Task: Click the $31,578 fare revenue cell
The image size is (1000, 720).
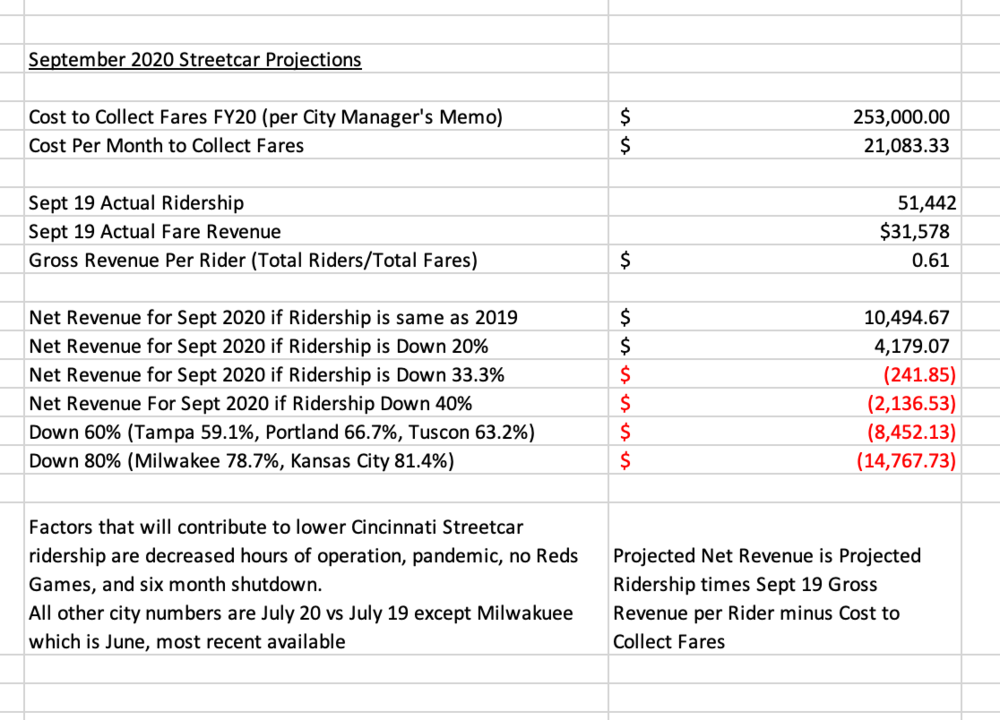Action: click(x=784, y=231)
